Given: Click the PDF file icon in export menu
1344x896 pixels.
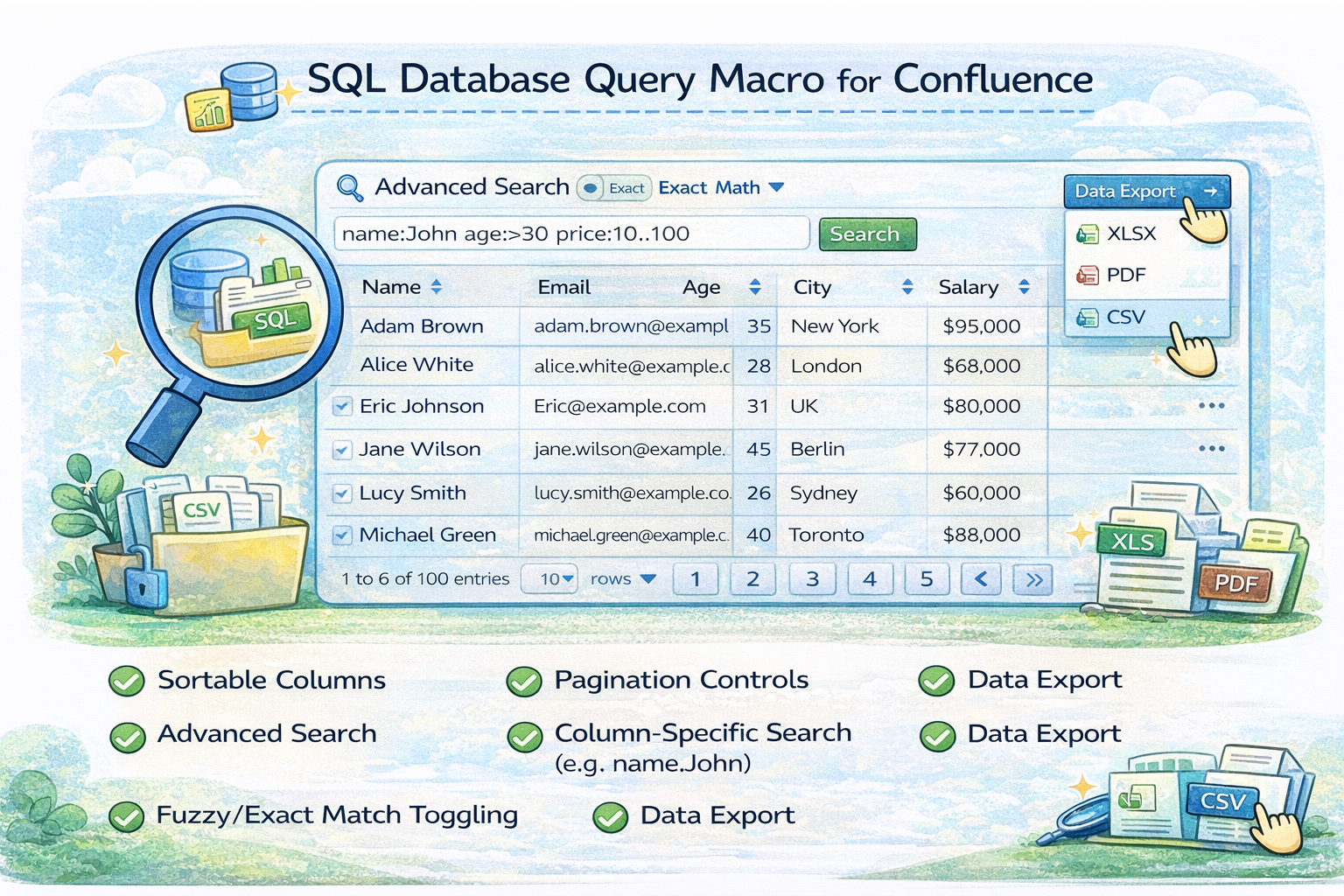Looking at the screenshot, I should pos(1087,276).
